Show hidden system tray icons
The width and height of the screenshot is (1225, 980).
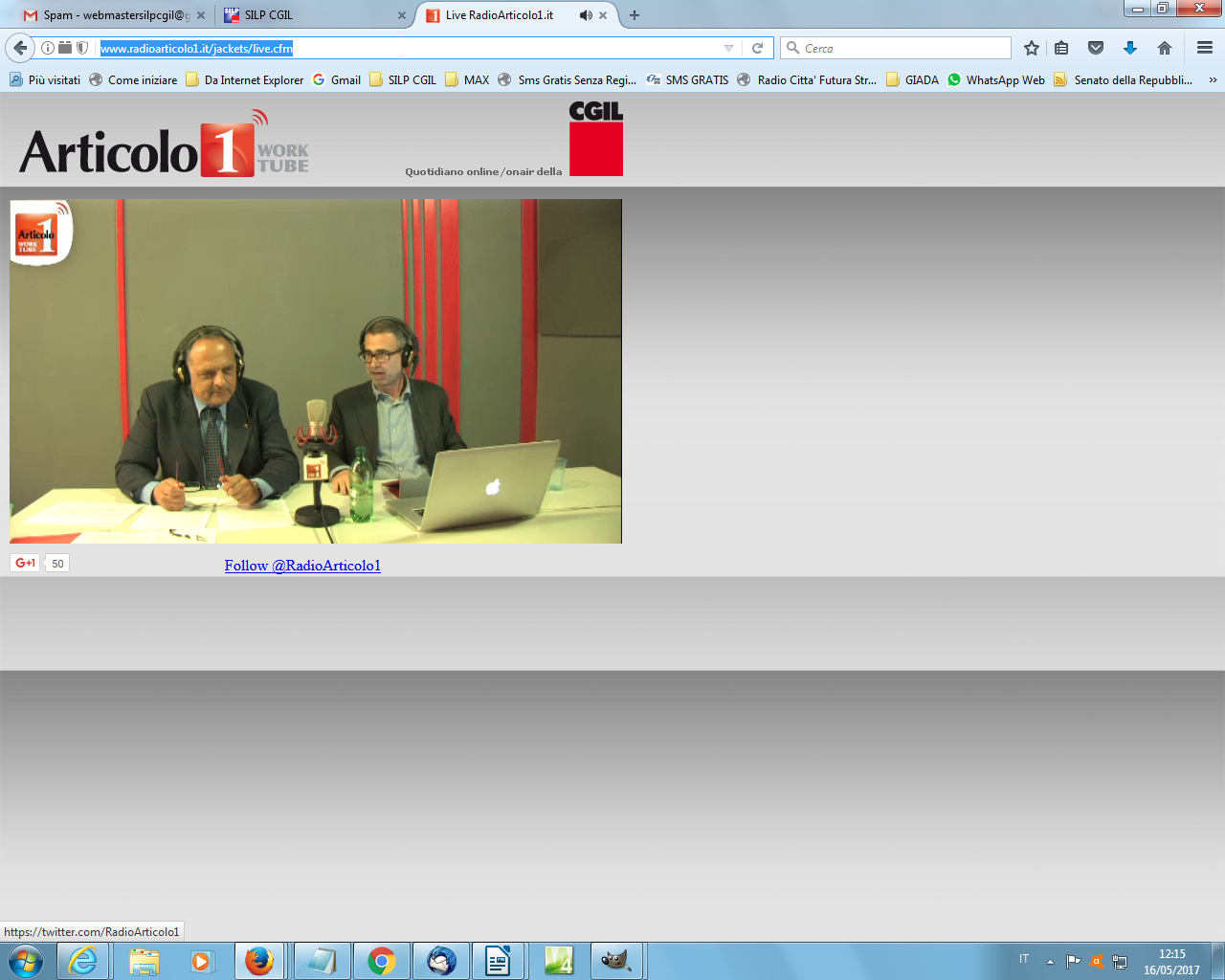[1050, 961]
